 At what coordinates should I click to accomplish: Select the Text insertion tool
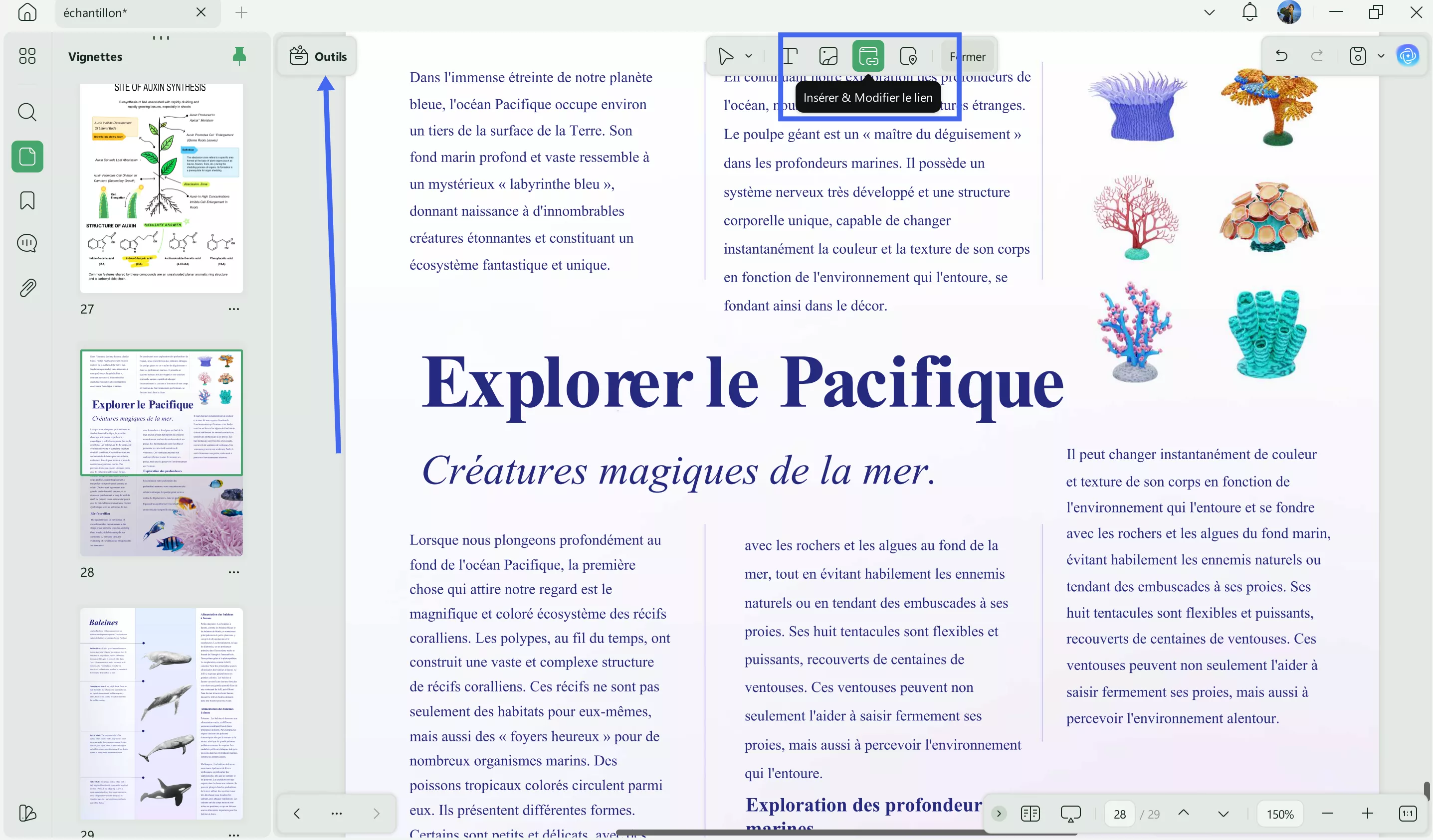coord(790,56)
